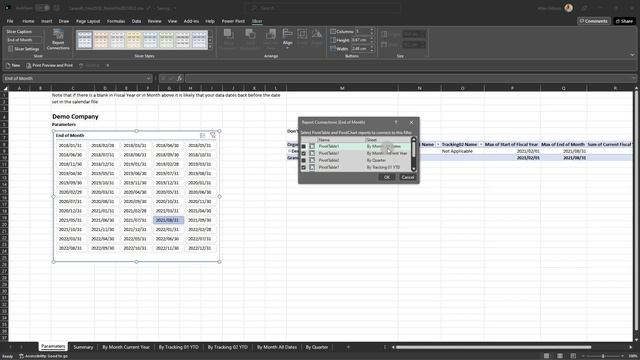
Task: Open the Formulas ribbon tab
Action: pyautogui.click(x=116, y=21)
